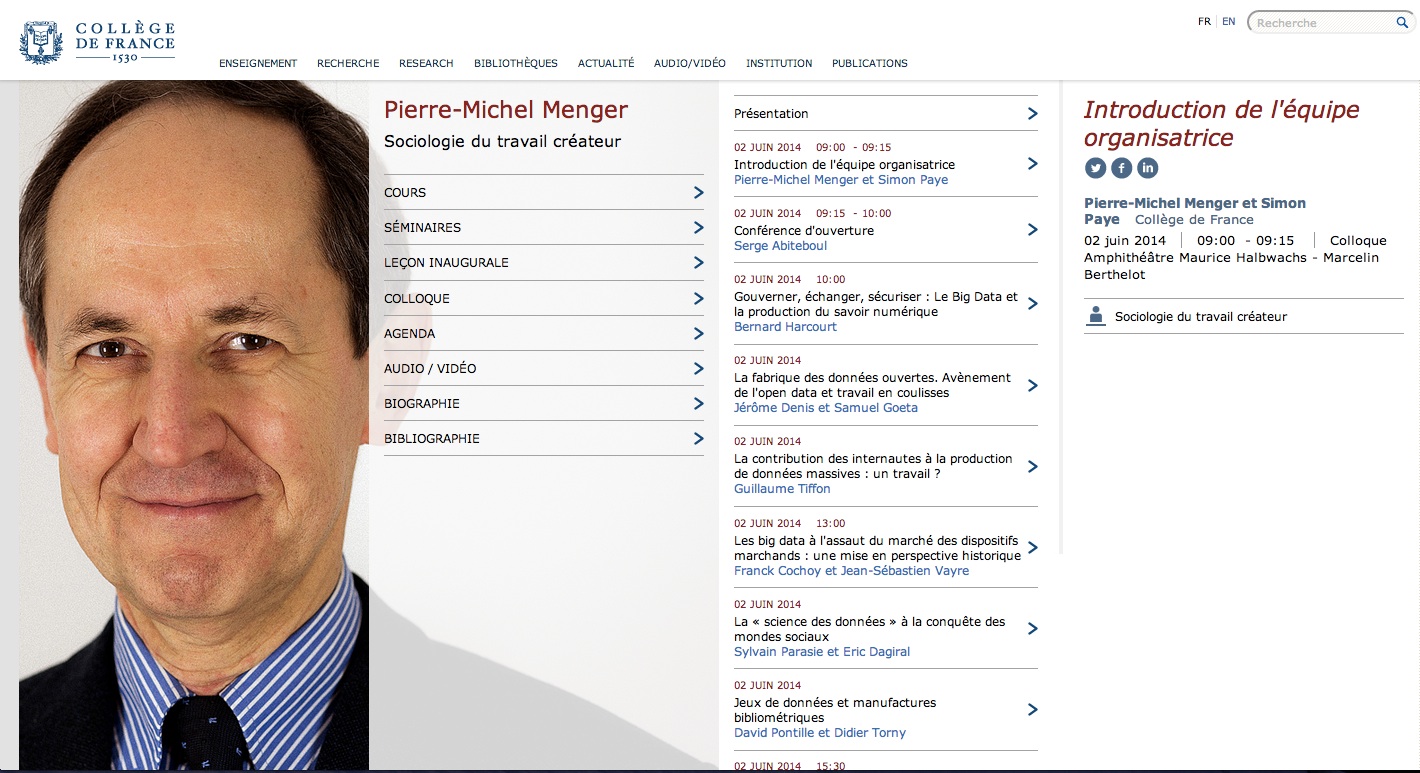Focus the Recherche search field
The image size is (1420, 773).
pos(1322,23)
